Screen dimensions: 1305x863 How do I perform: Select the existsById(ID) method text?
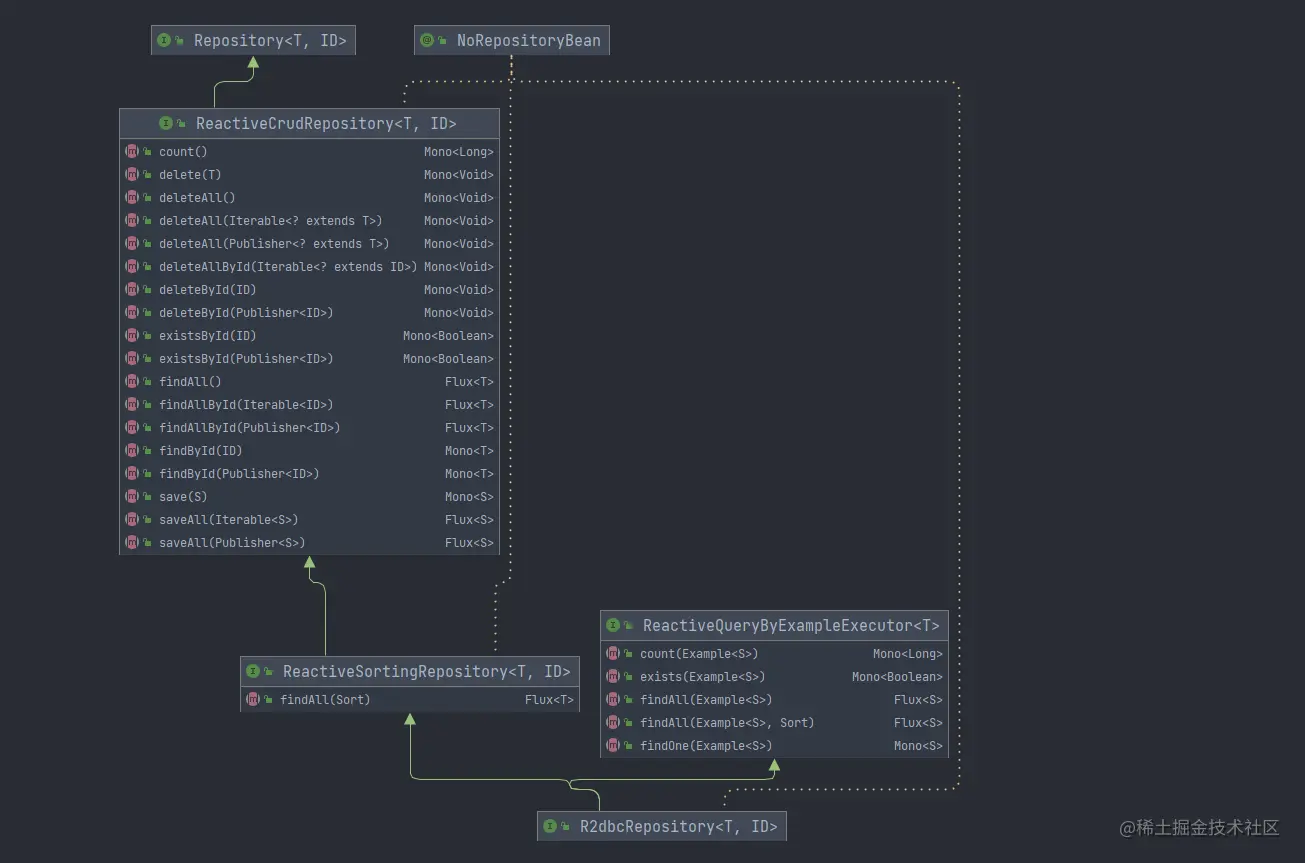208,336
